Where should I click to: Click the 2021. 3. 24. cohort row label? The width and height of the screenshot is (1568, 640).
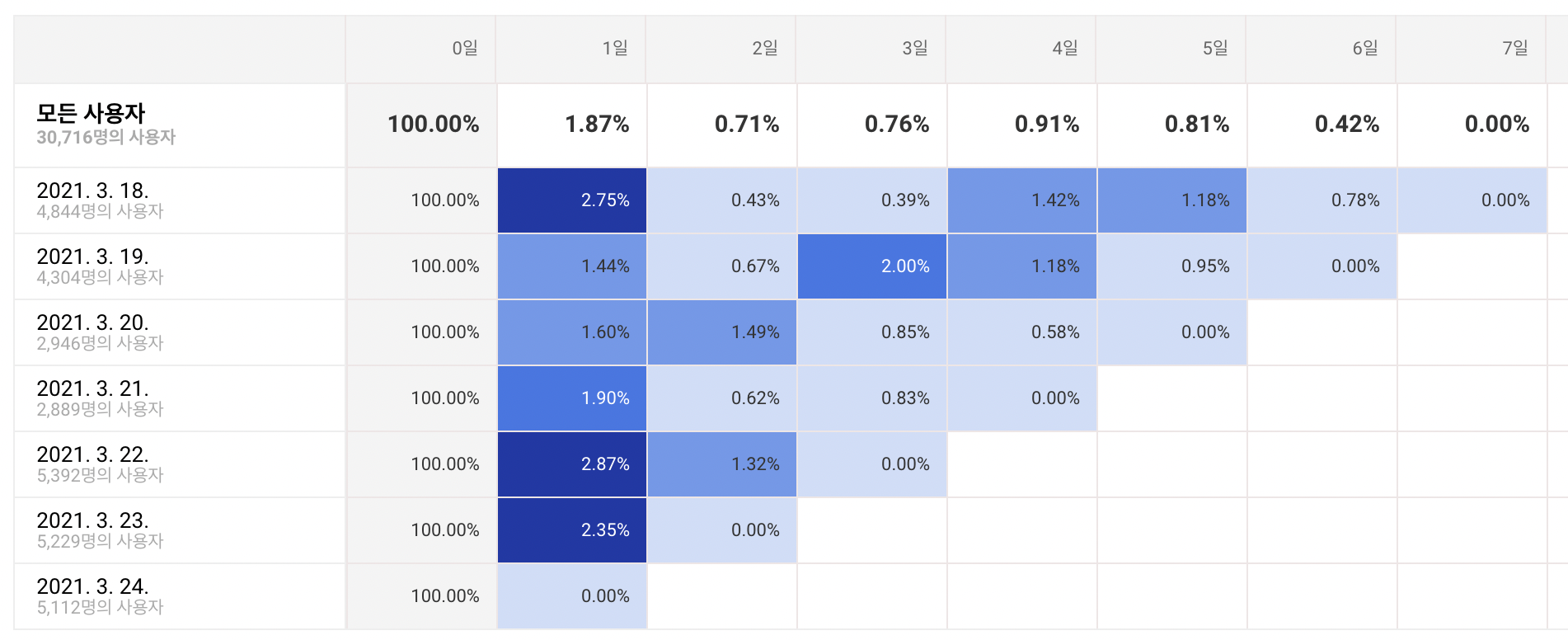pyautogui.click(x=93, y=587)
